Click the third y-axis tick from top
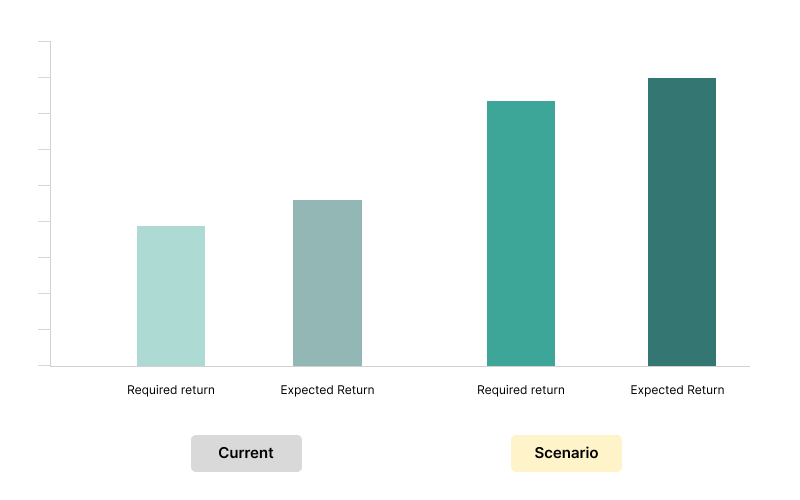Screen dimensions: 800x500 (44, 114)
